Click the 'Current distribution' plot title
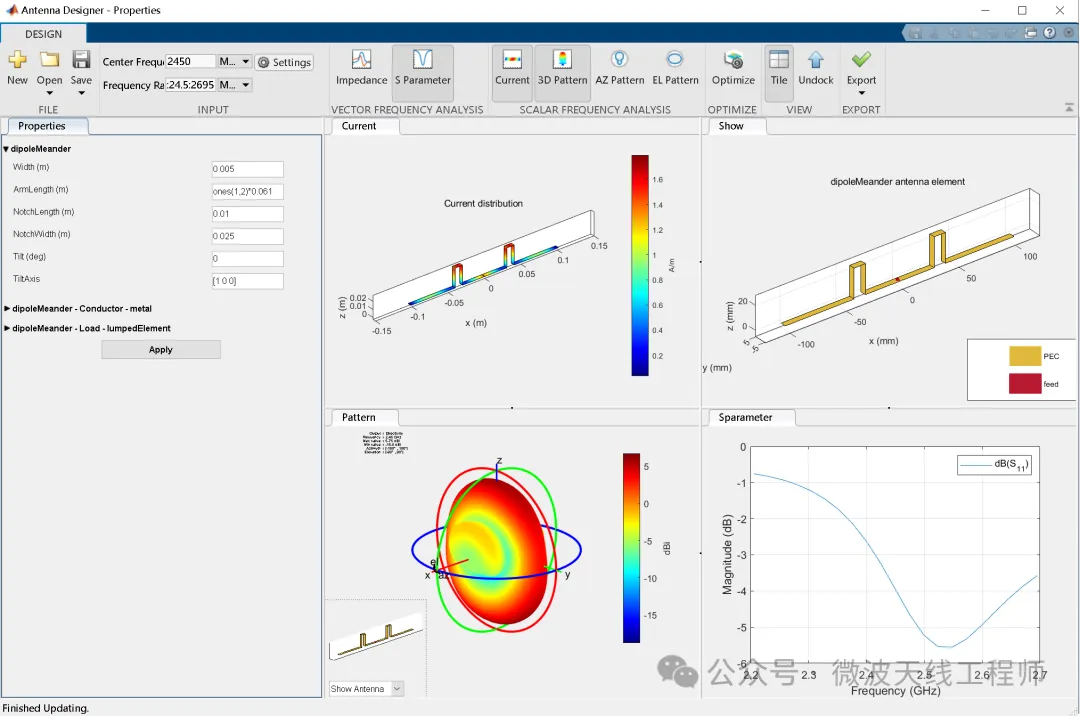 [484, 204]
